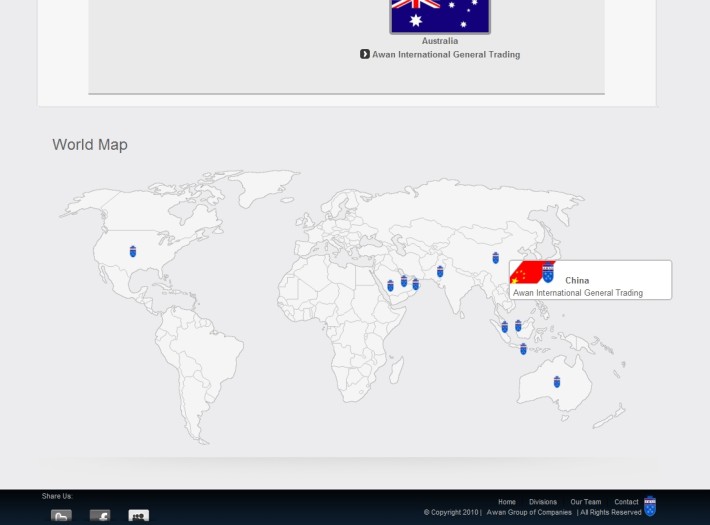Click the Indonesia map marker
This screenshot has width=710, height=525.
pos(523,349)
